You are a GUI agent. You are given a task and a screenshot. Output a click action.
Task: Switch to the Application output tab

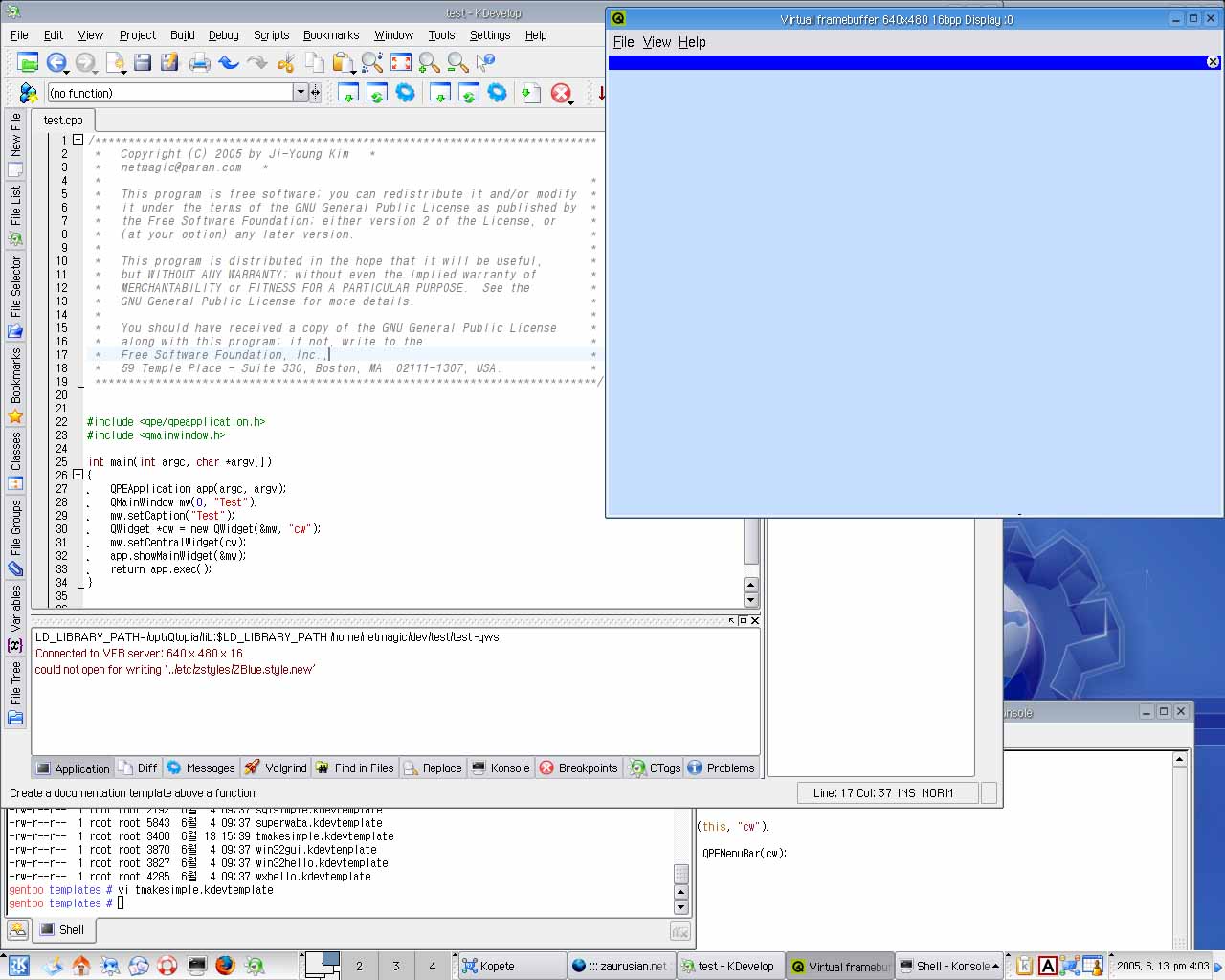click(x=73, y=768)
